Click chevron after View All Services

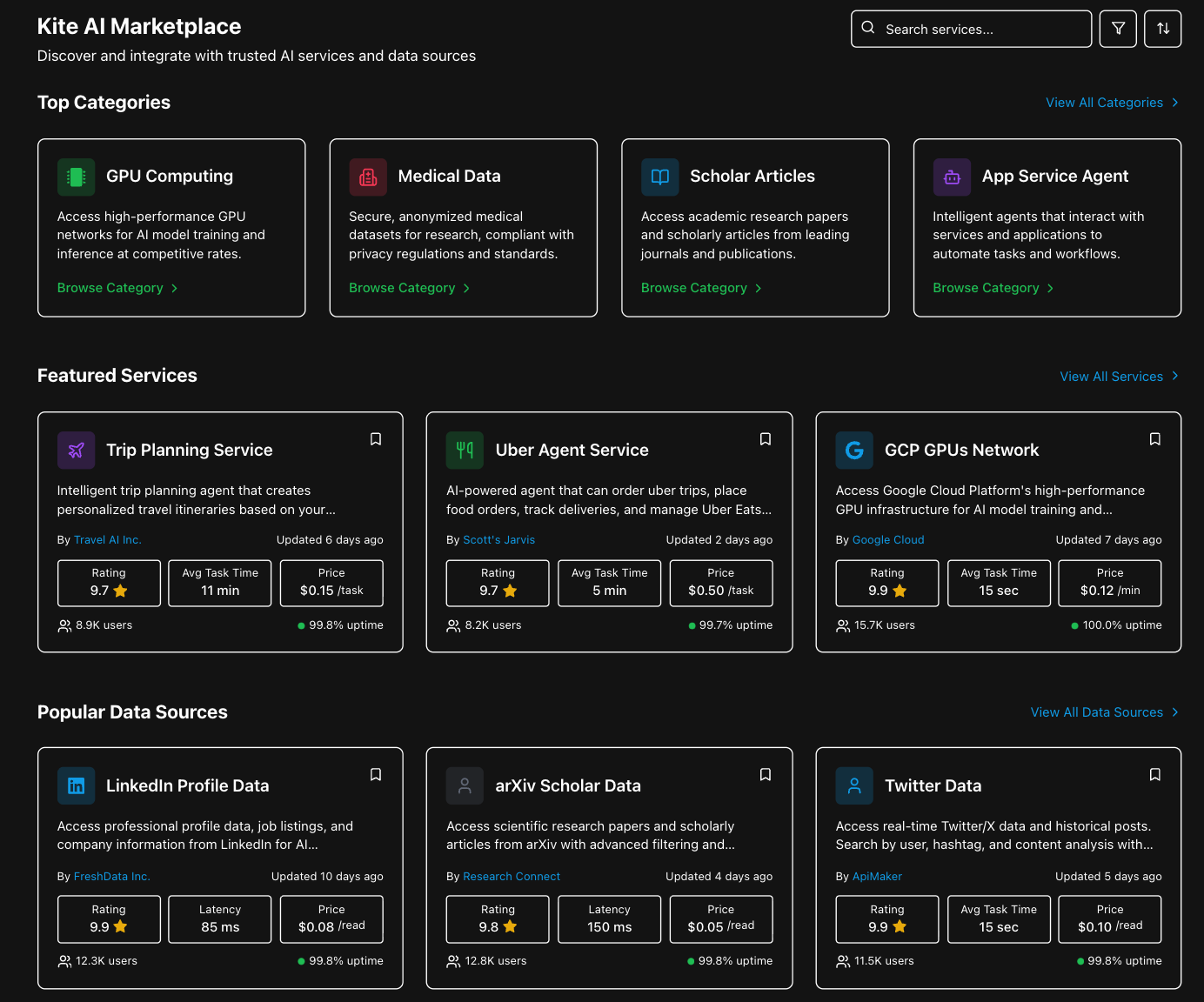pyautogui.click(x=1175, y=376)
